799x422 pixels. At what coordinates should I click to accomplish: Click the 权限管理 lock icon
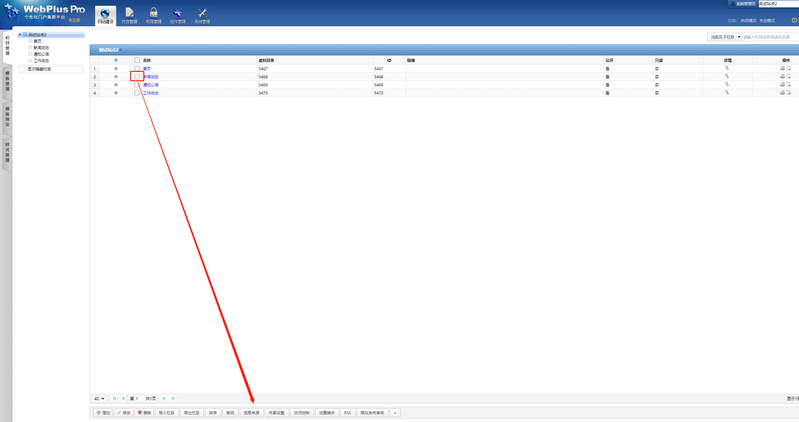click(x=154, y=14)
